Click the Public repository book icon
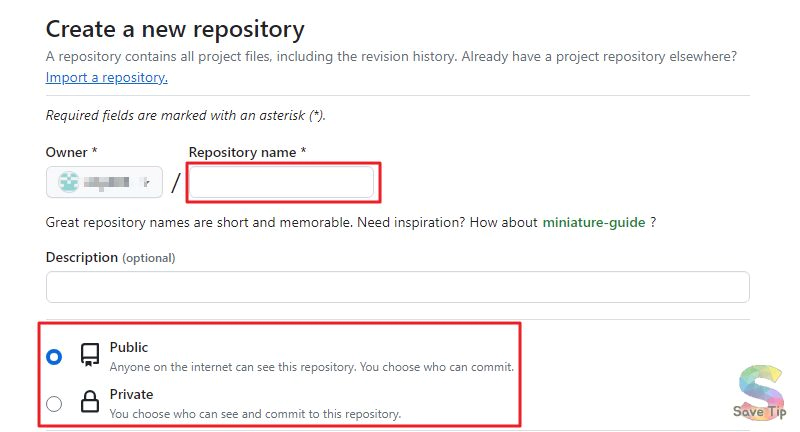The width and height of the screenshot is (800, 432). click(x=90, y=354)
